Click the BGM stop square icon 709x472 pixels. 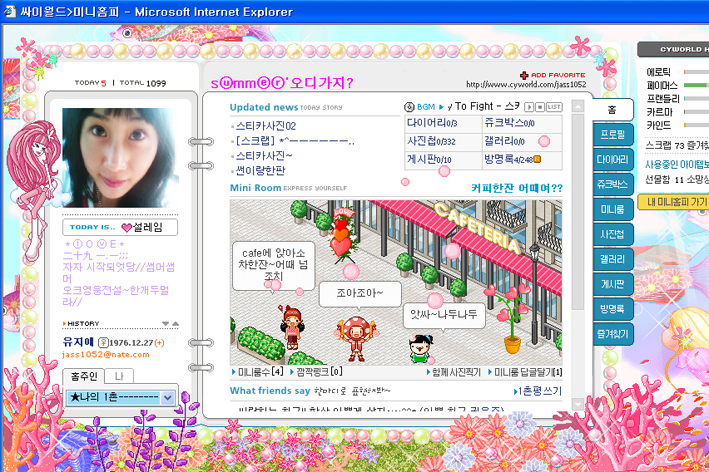click(540, 106)
